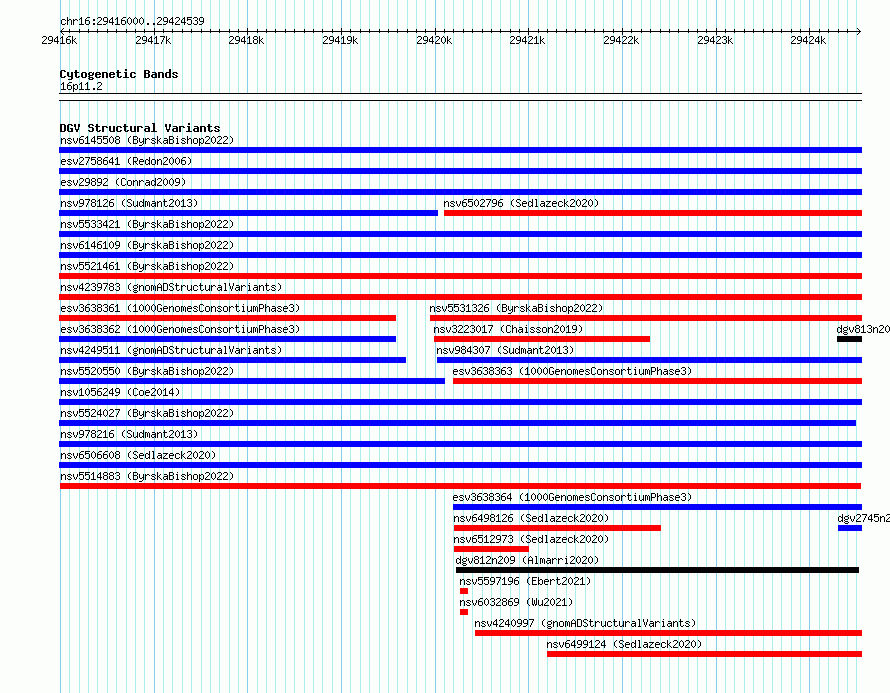
Task: Click nsv6498126 (Sedlazeck2020) label
Action: (531, 518)
